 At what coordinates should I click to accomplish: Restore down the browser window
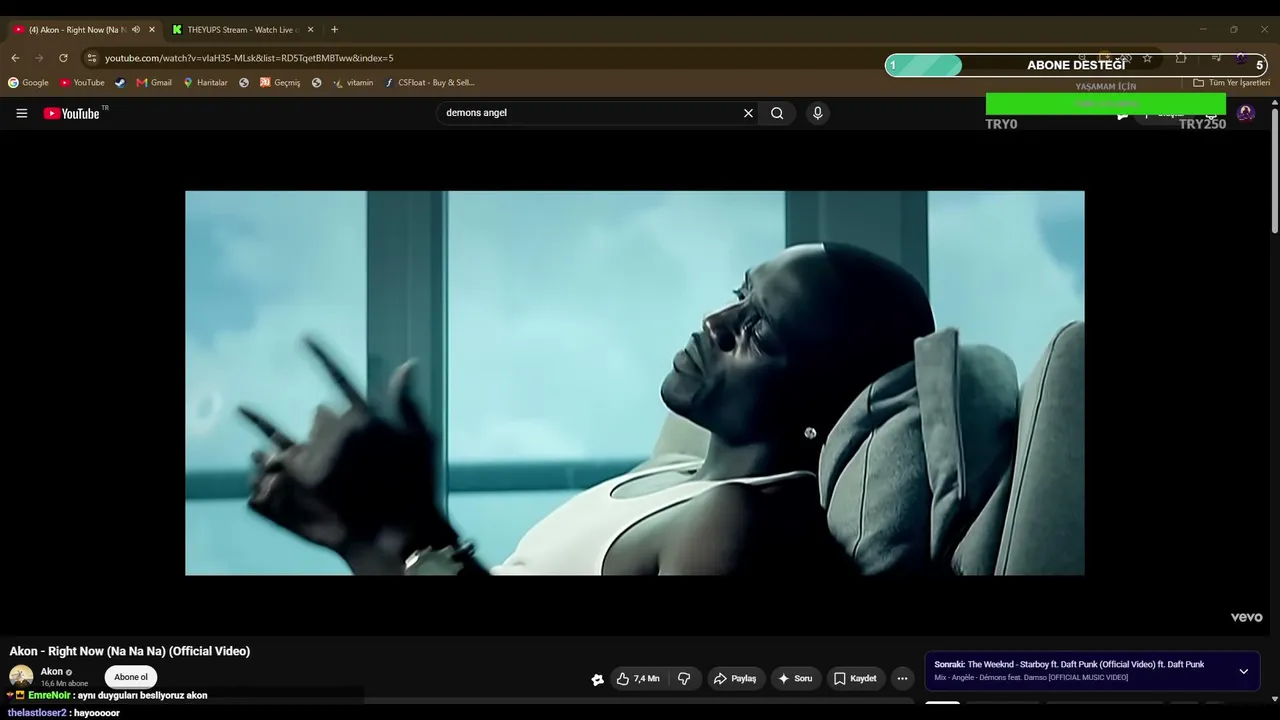[1233, 29]
